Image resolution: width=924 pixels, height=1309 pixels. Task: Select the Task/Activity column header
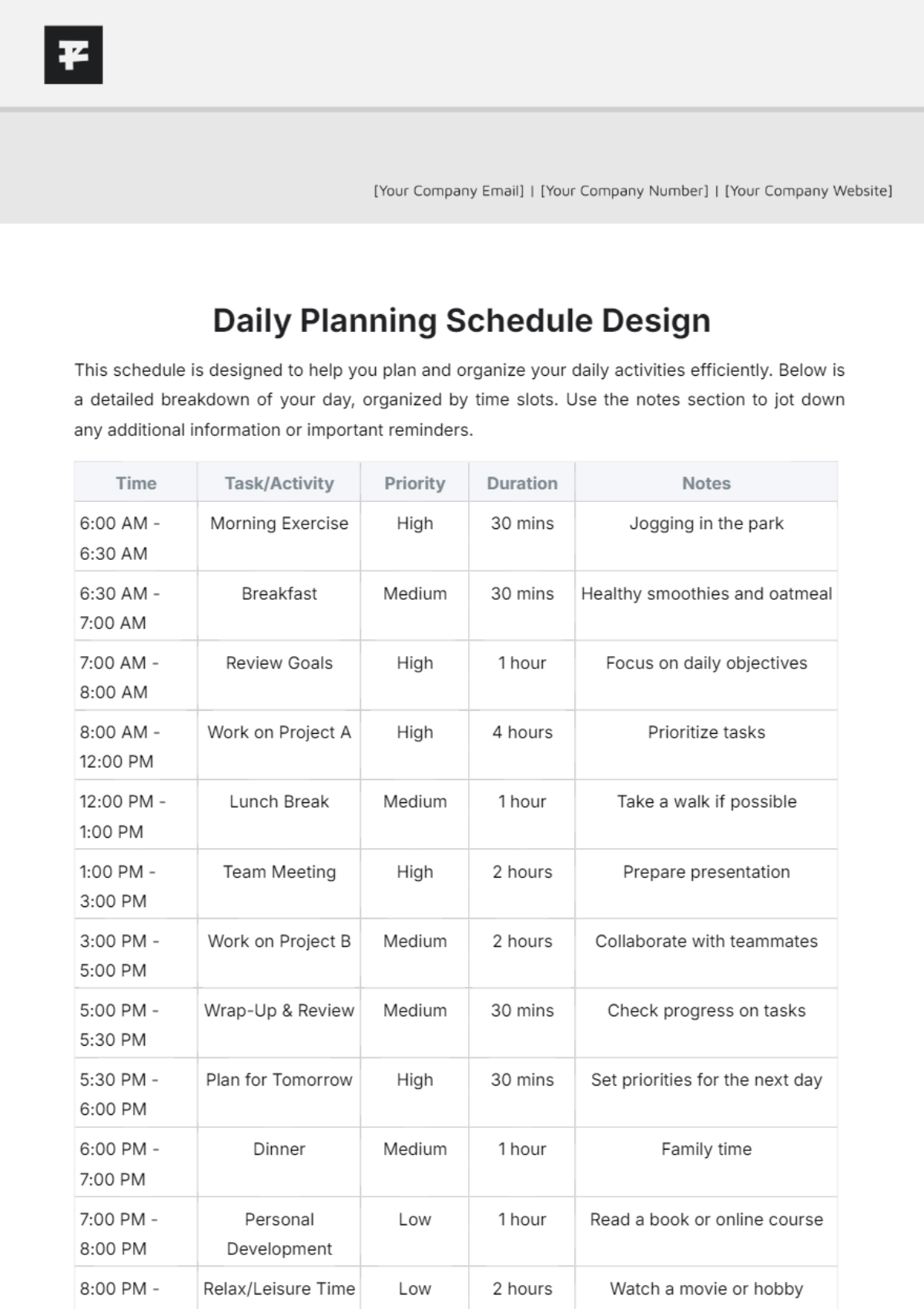click(x=279, y=483)
